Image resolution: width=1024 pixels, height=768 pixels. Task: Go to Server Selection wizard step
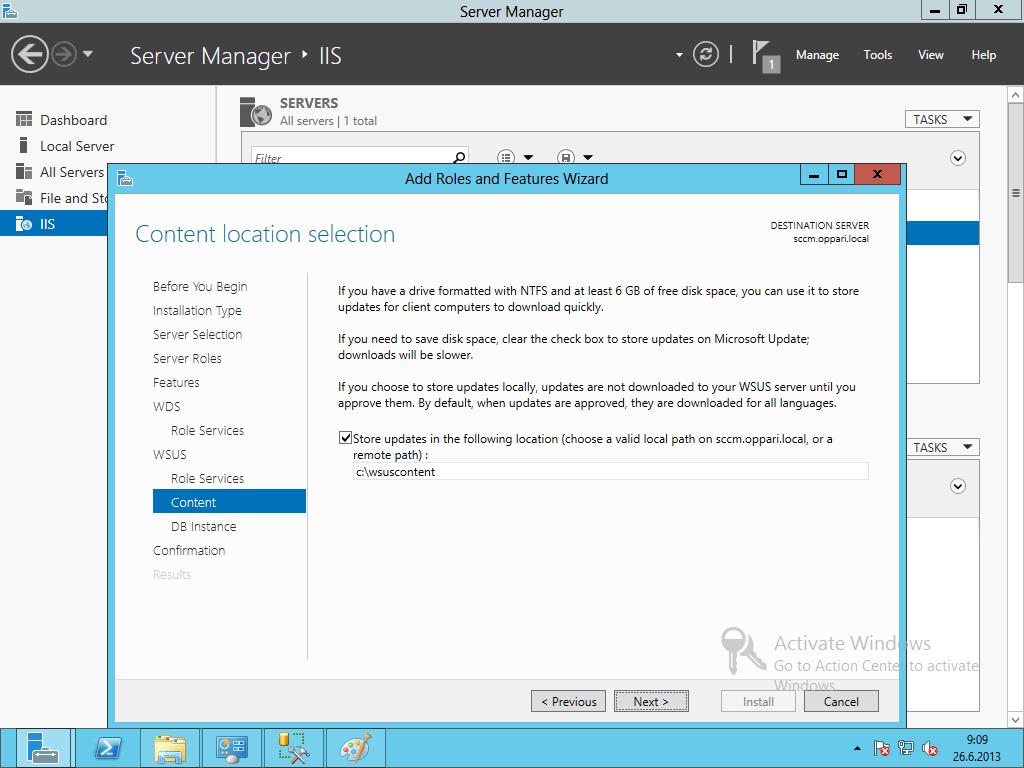197,334
